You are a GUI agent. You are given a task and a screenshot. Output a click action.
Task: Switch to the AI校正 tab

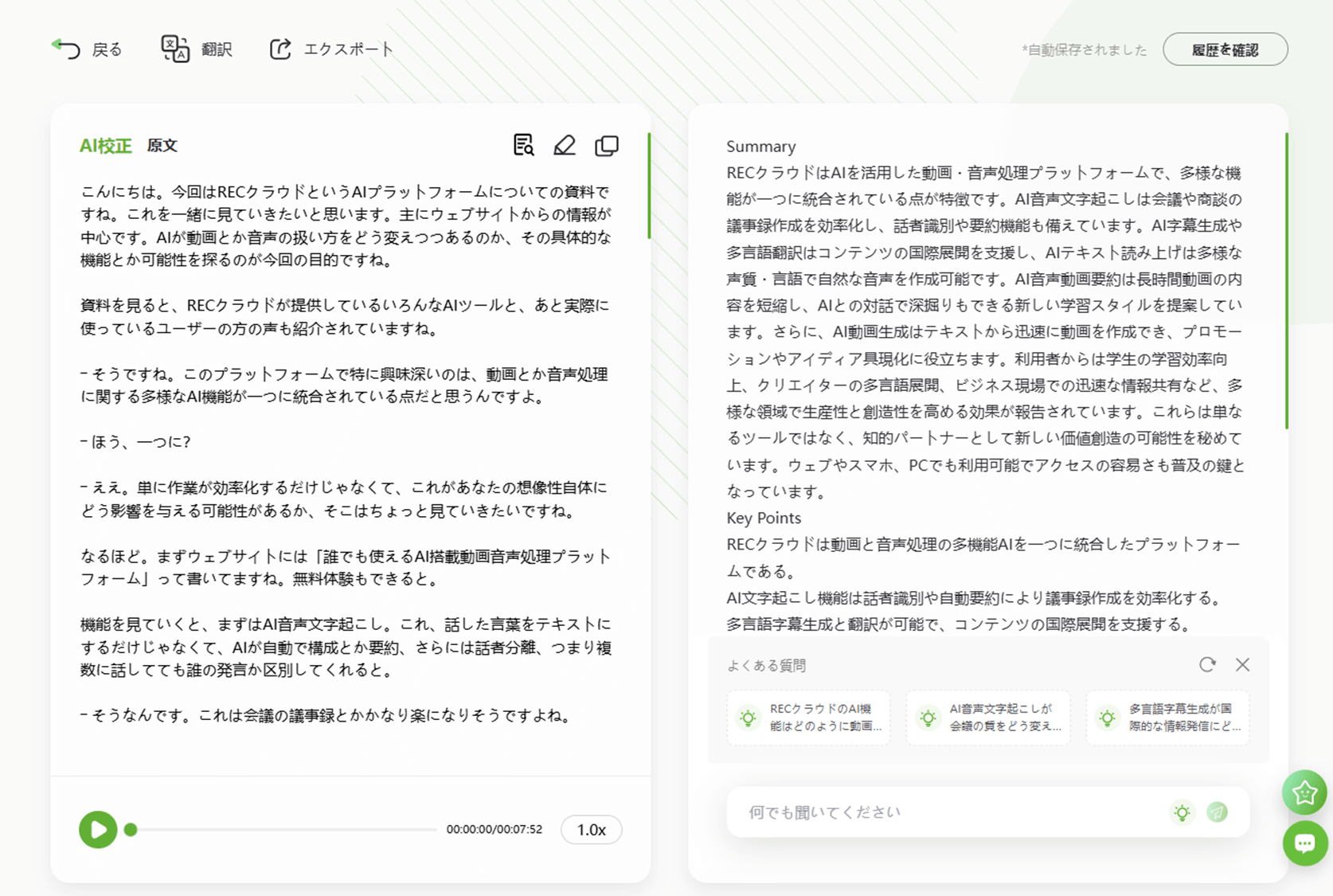coord(105,146)
